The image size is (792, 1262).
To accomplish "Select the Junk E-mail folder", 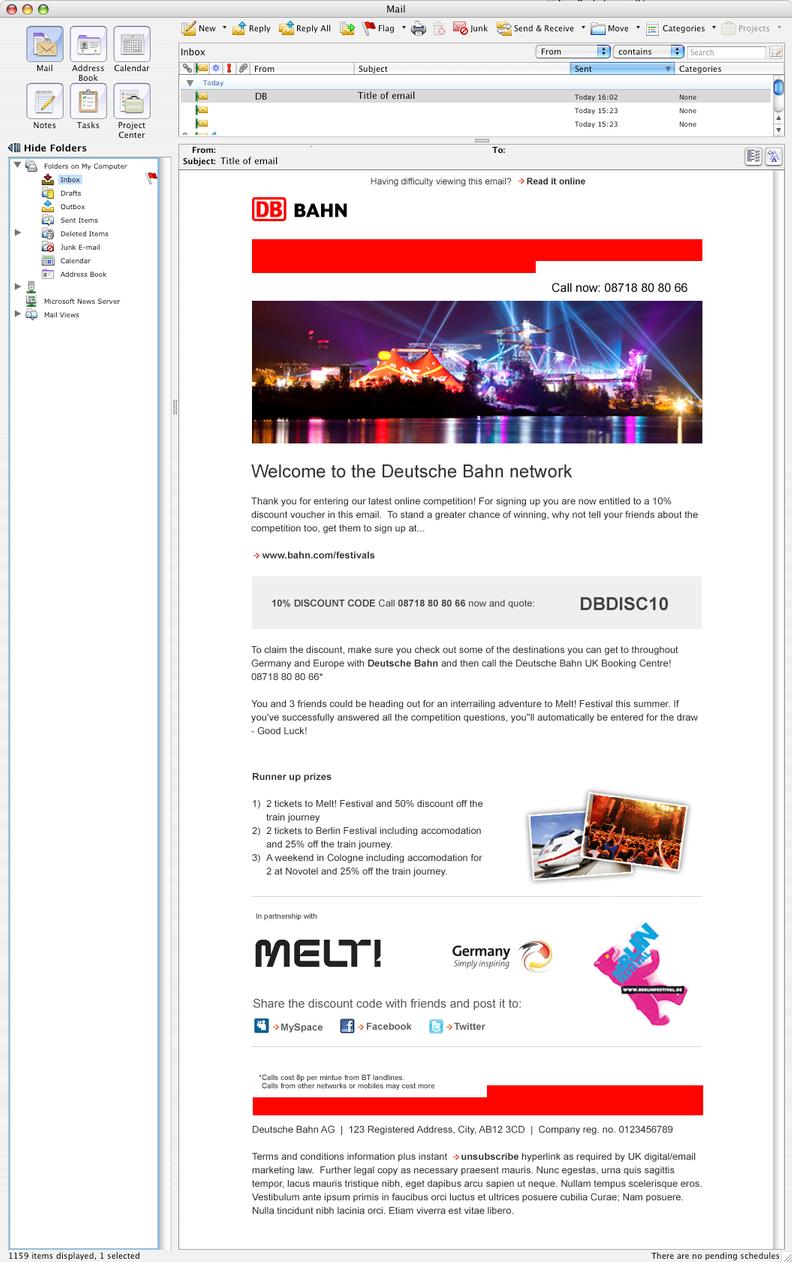I will coord(80,247).
